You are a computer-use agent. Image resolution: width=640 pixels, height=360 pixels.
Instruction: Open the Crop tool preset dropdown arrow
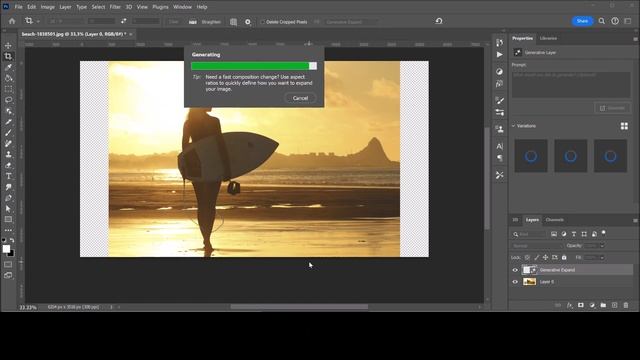[38, 21]
